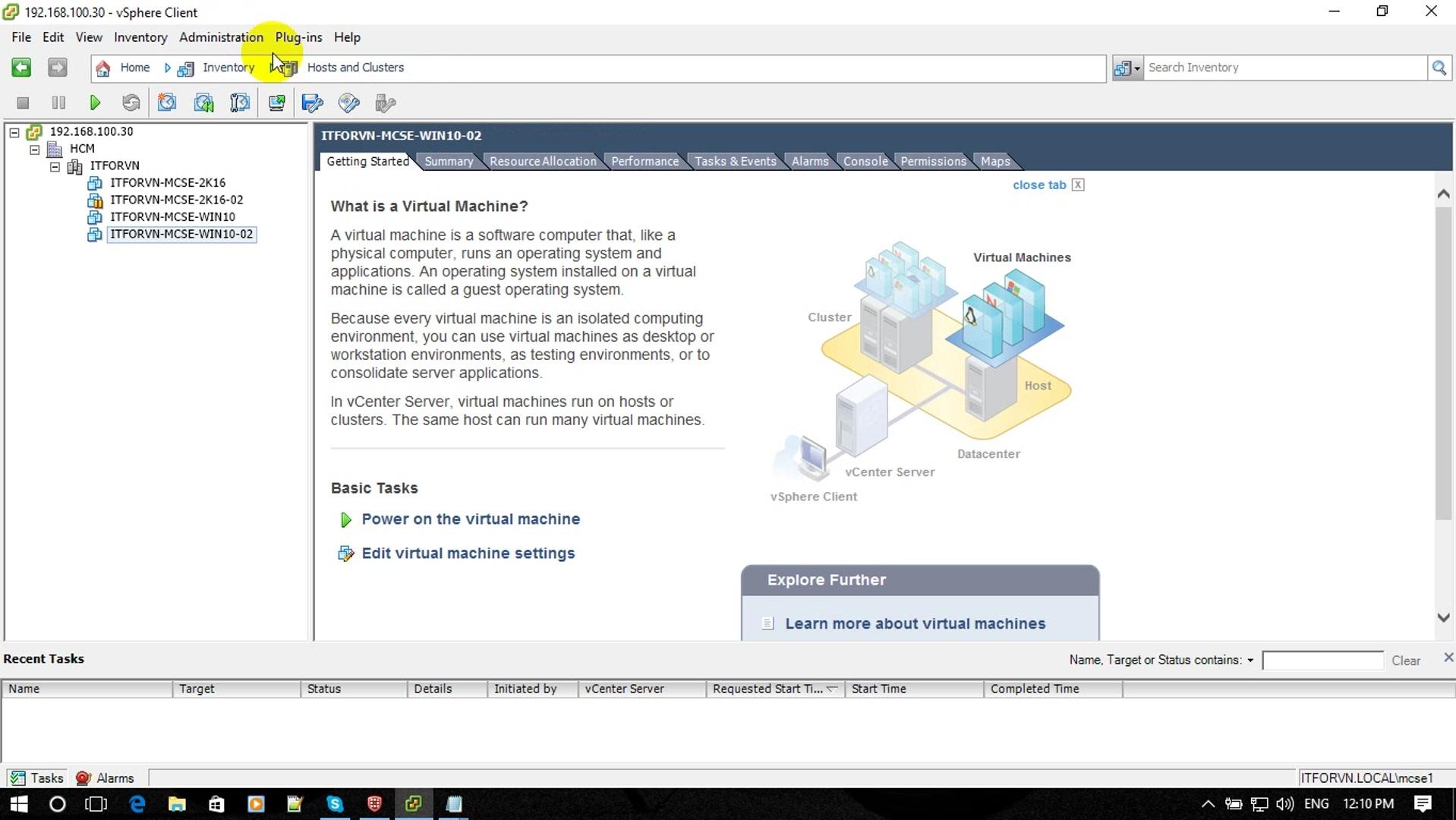1456x820 pixels.
Task: Click the Inventory breadcrumb arrow
Action: click(168, 68)
